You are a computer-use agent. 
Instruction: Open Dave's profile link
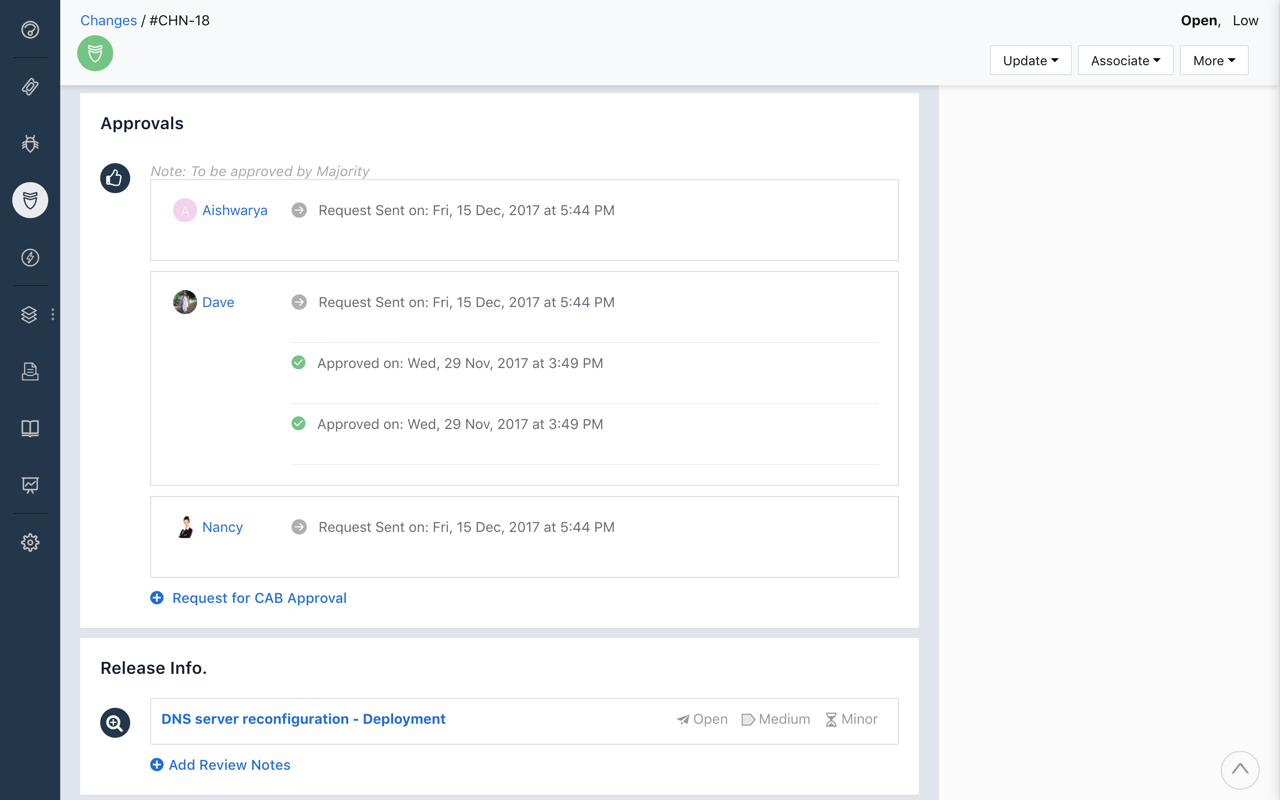click(x=218, y=302)
